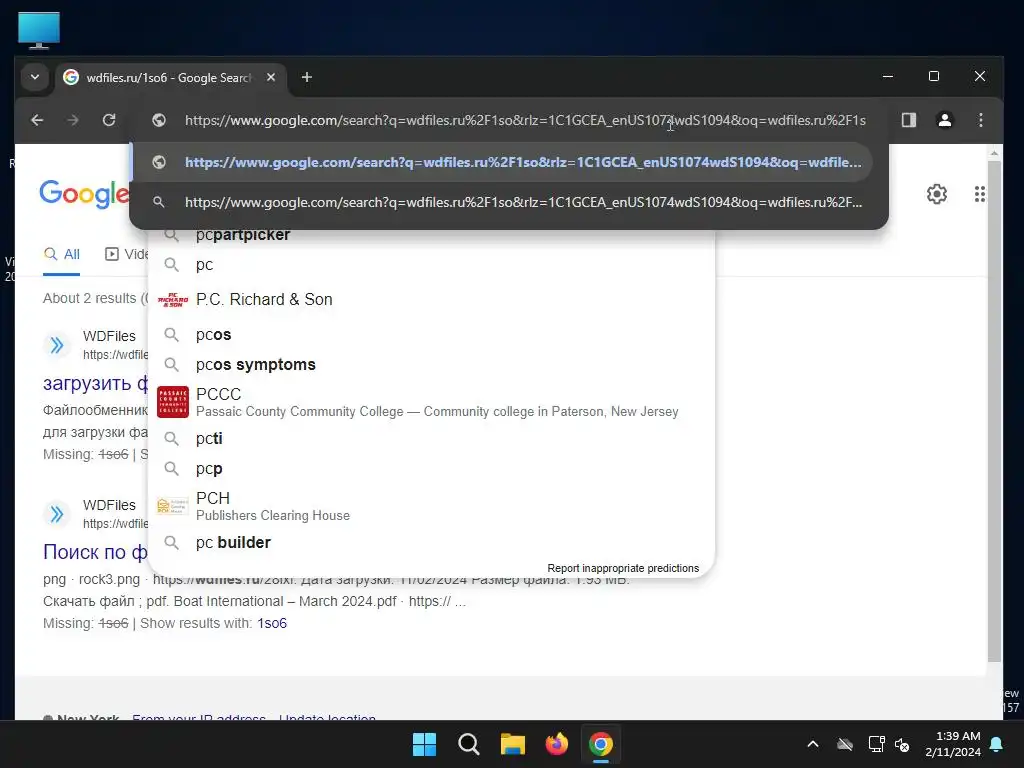
Task: Open File Explorer from taskbar
Action: pyautogui.click(x=513, y=744)
